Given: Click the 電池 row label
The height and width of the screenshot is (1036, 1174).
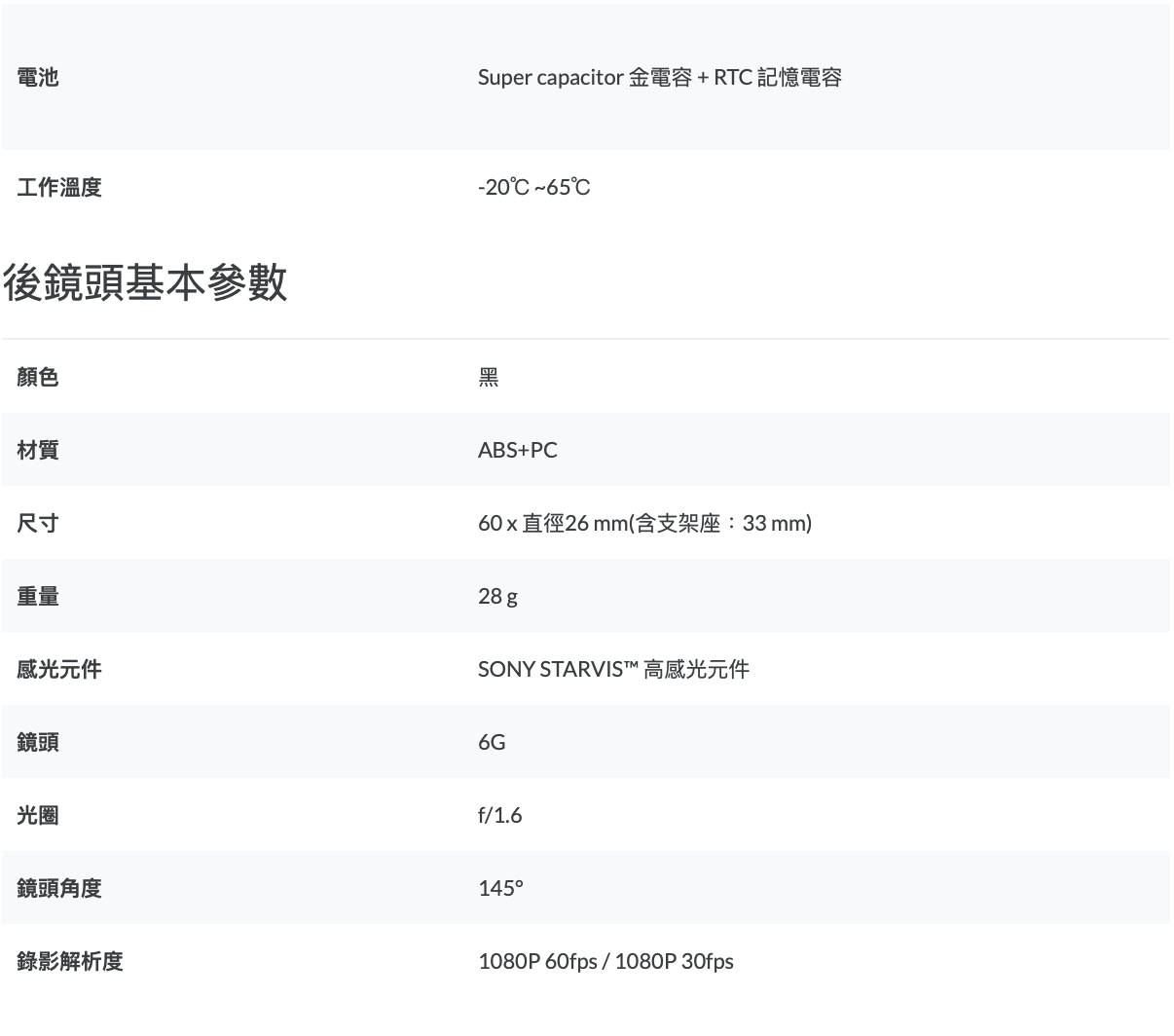Looking at the screenshot, I should click(x=38, y=78).
